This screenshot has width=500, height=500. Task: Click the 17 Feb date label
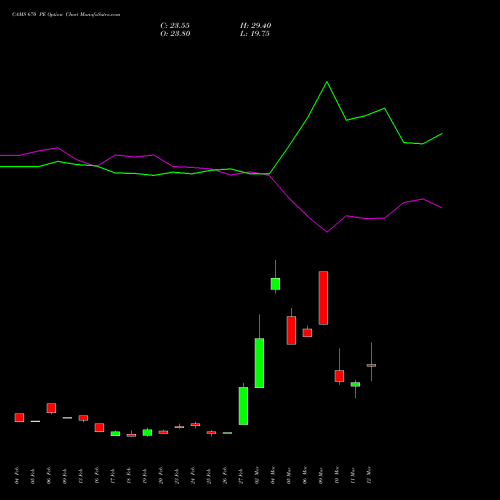coord(113,476)
